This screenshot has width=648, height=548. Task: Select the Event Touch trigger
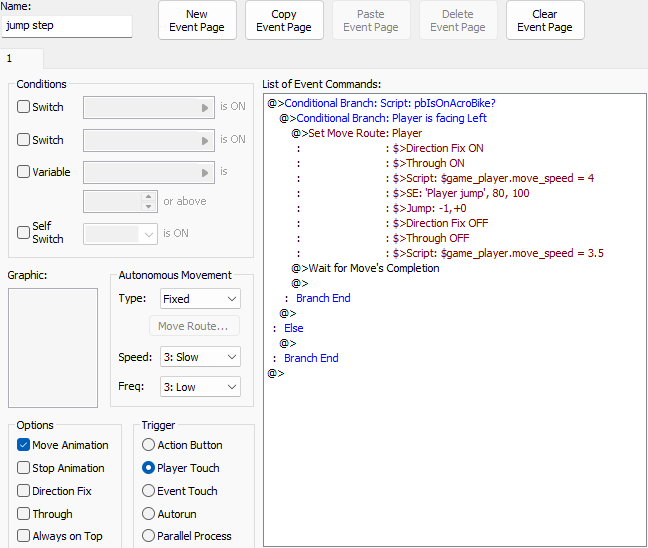(148, 491)
